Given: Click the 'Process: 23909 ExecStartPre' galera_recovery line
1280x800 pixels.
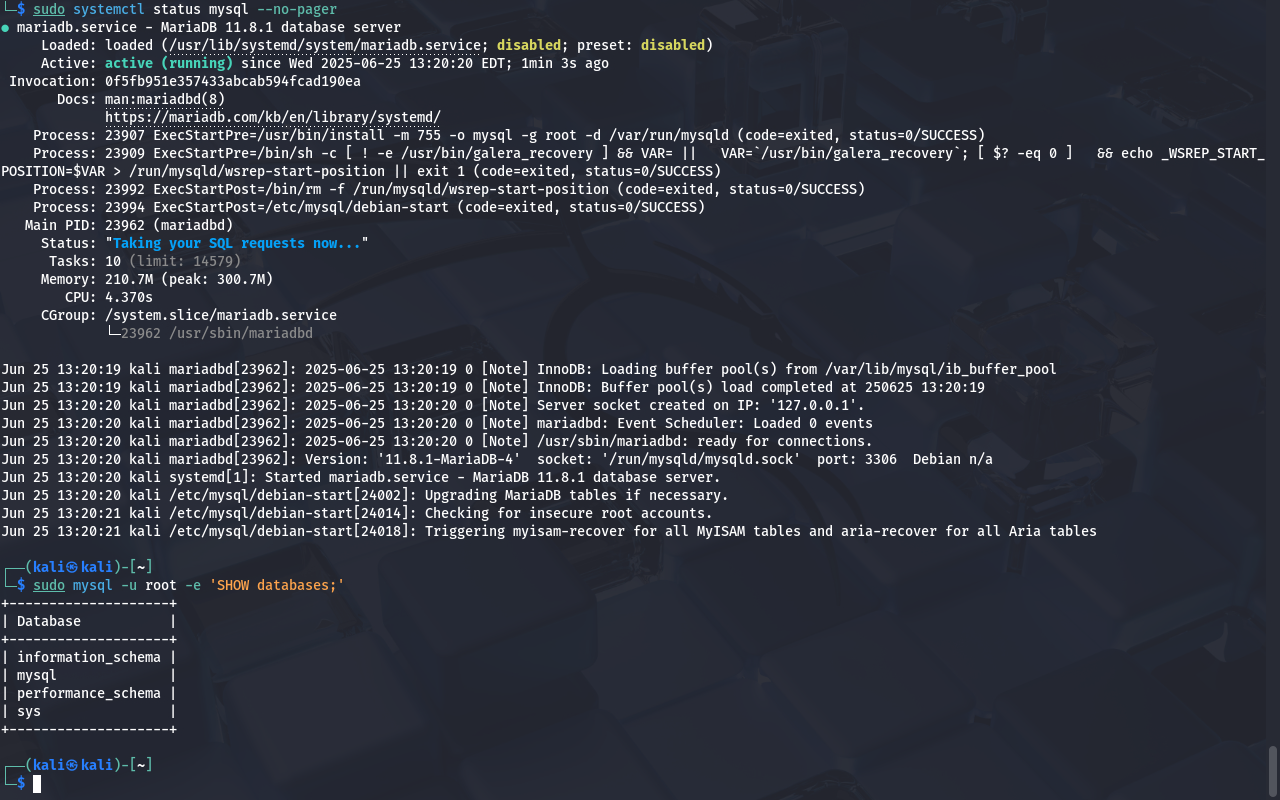Looking at the screenshot, I should click(x=633, y=162).
